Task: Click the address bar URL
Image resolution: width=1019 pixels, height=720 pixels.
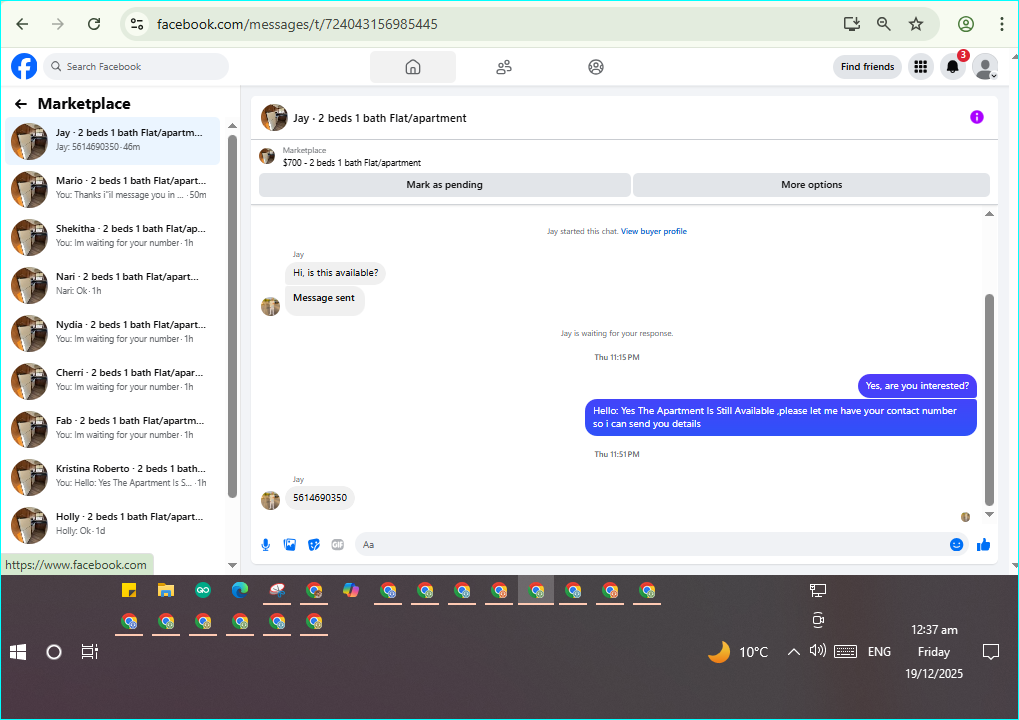Action: pos(297,24)
